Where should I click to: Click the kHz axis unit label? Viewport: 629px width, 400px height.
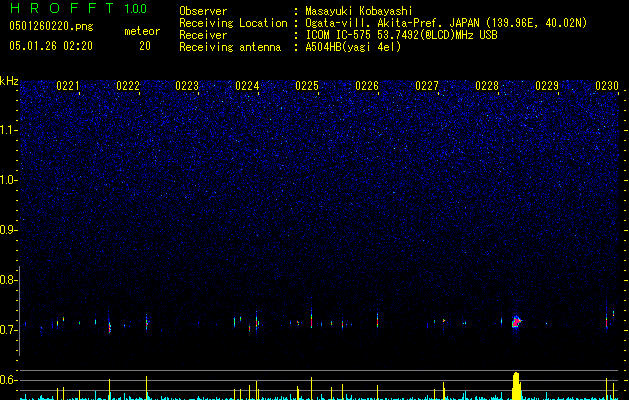click(x=9, y=81)
